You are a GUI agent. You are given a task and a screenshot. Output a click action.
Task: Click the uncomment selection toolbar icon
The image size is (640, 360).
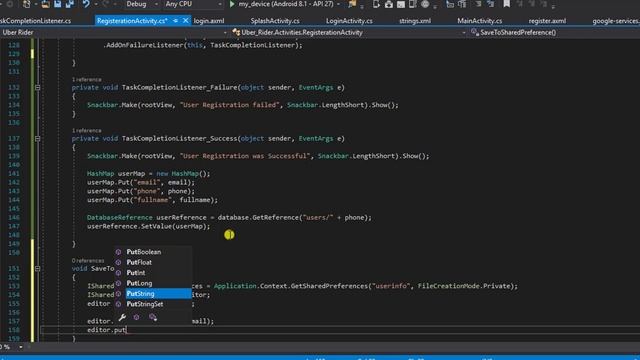point(490,4)
